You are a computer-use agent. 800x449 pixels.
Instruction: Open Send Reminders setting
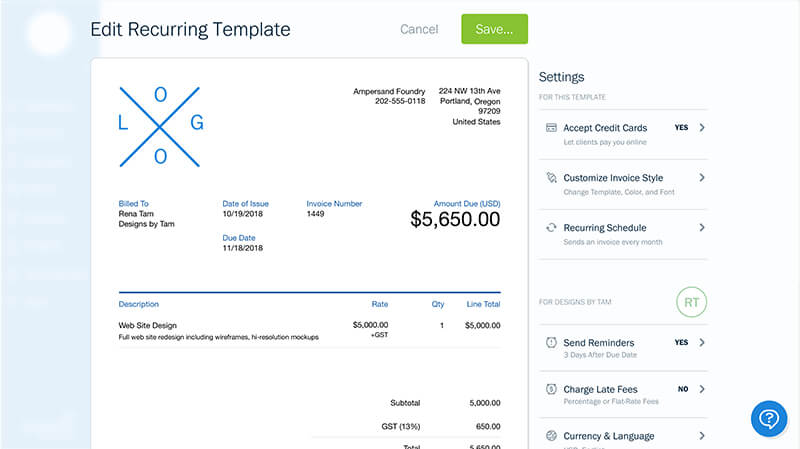(623, 348)
